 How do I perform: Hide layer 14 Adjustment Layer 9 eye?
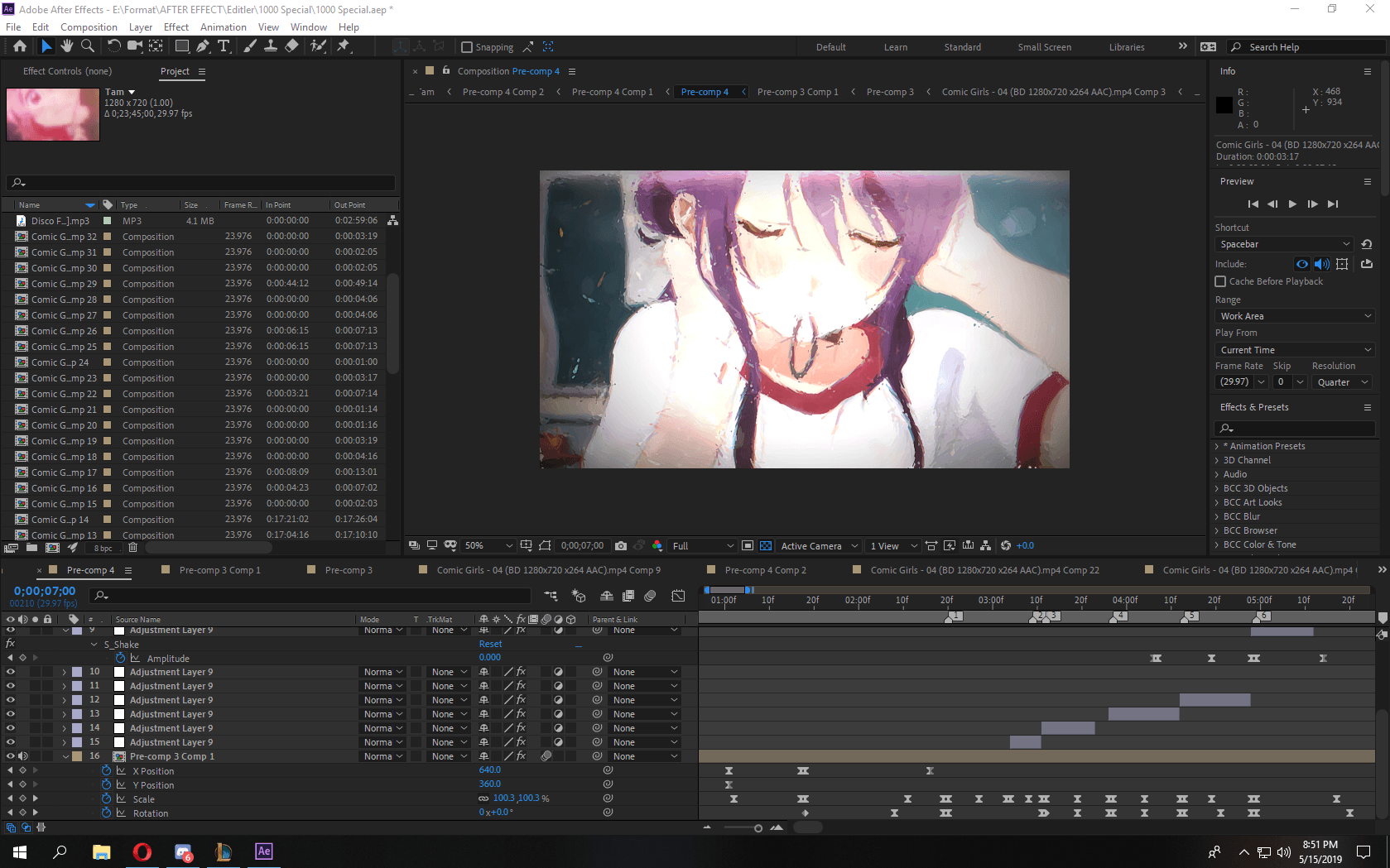point(11,728)
